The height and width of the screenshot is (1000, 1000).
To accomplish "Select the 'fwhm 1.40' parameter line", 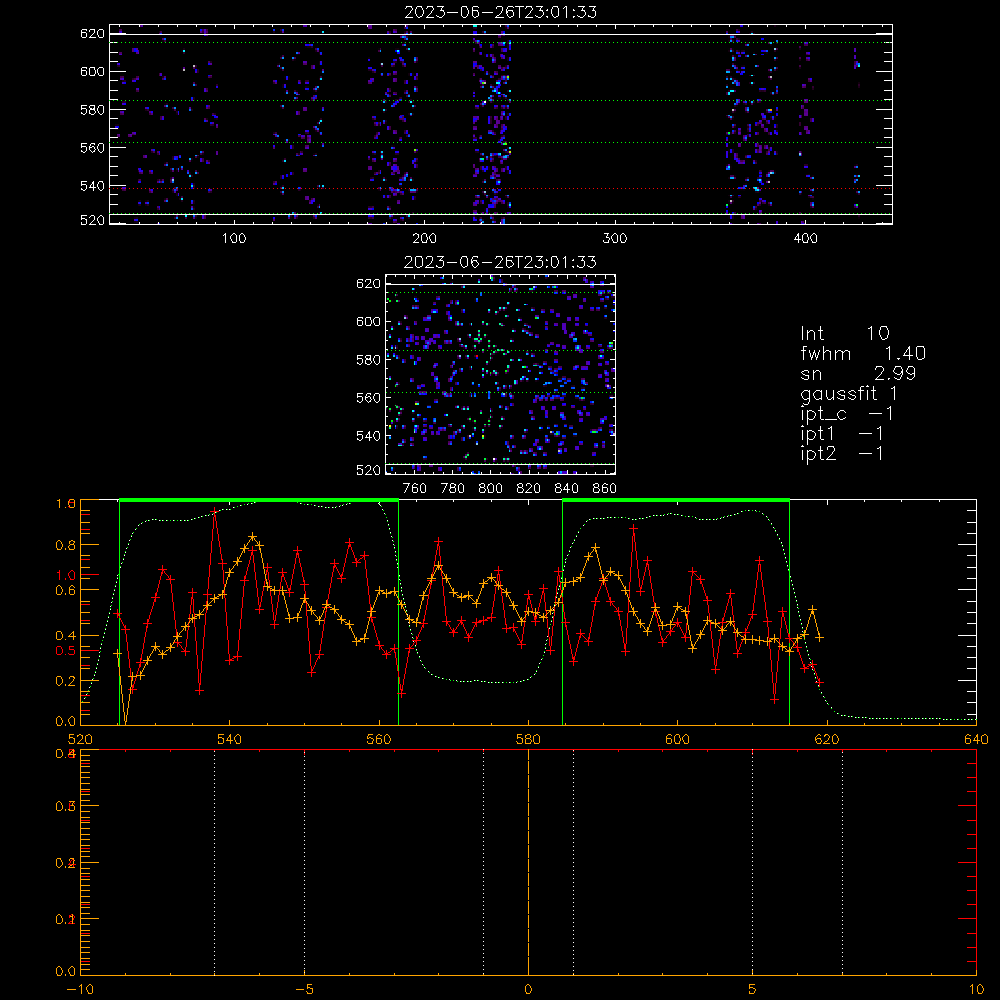I will (863, 353).
